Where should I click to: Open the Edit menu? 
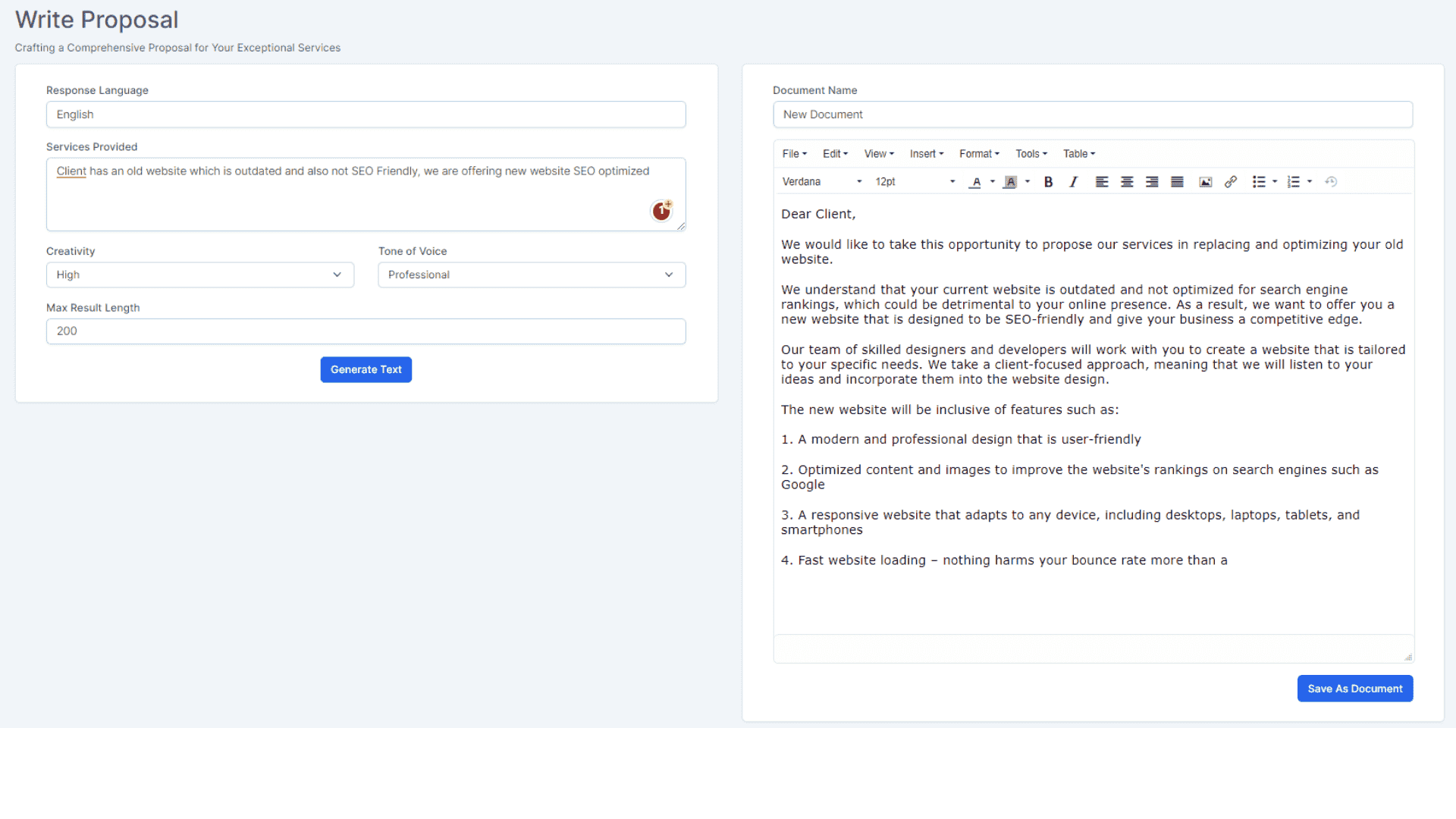pyautogui.click(x=835, y=154)
